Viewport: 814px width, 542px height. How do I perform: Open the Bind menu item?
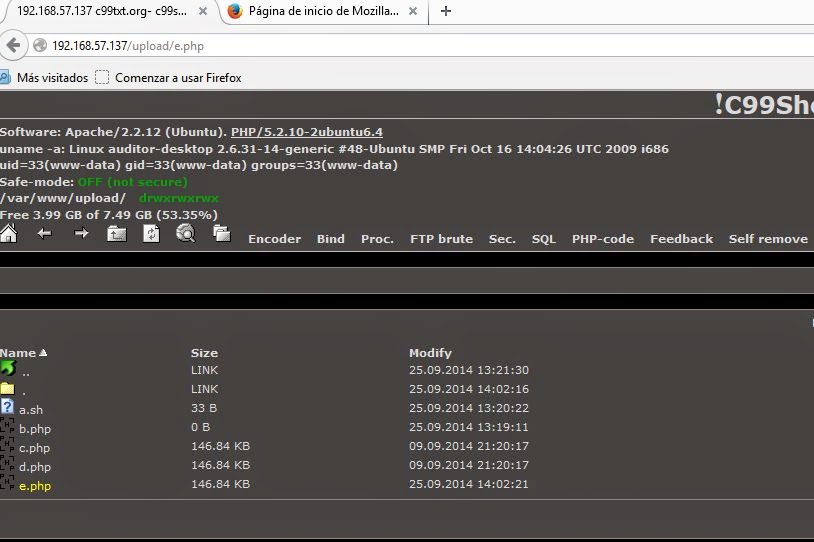point(331,239)
